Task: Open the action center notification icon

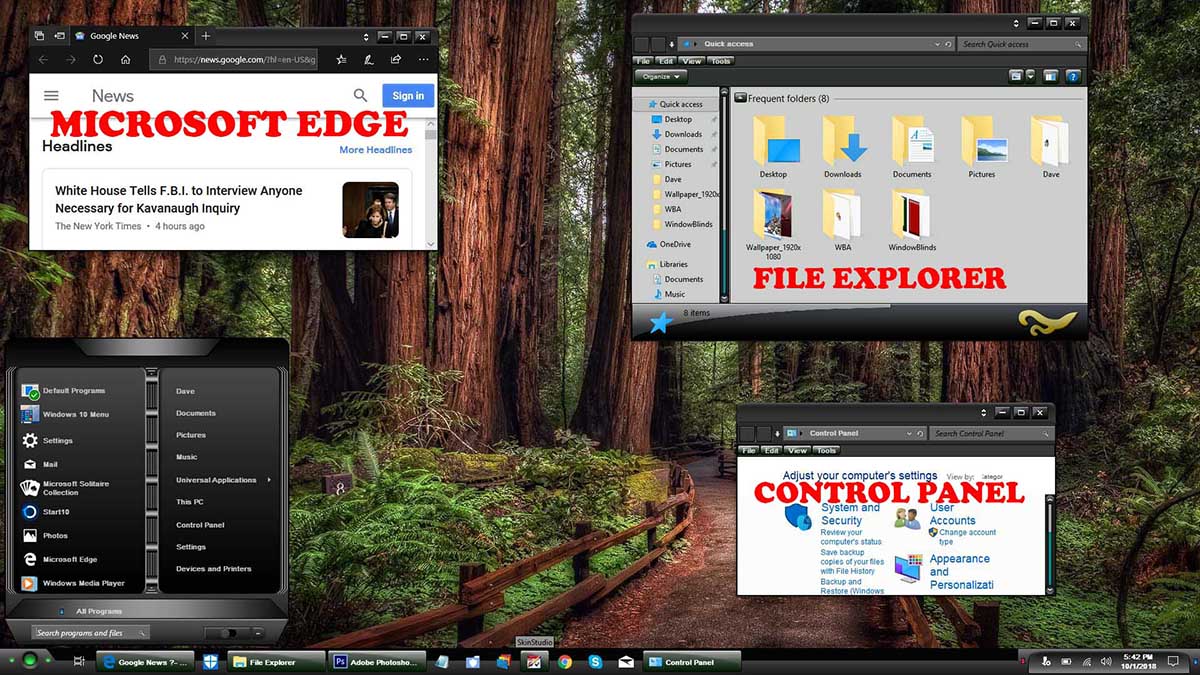Action: (1174, 661)
